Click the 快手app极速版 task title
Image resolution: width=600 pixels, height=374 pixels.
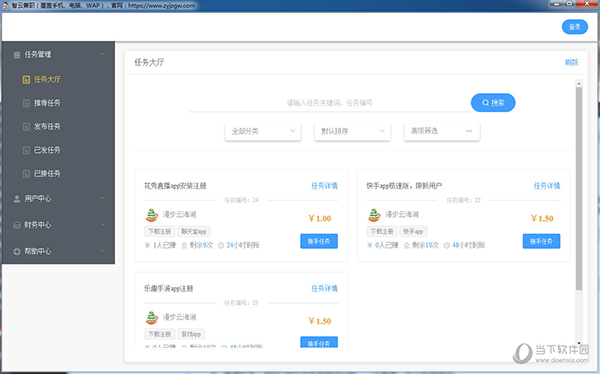404,186
